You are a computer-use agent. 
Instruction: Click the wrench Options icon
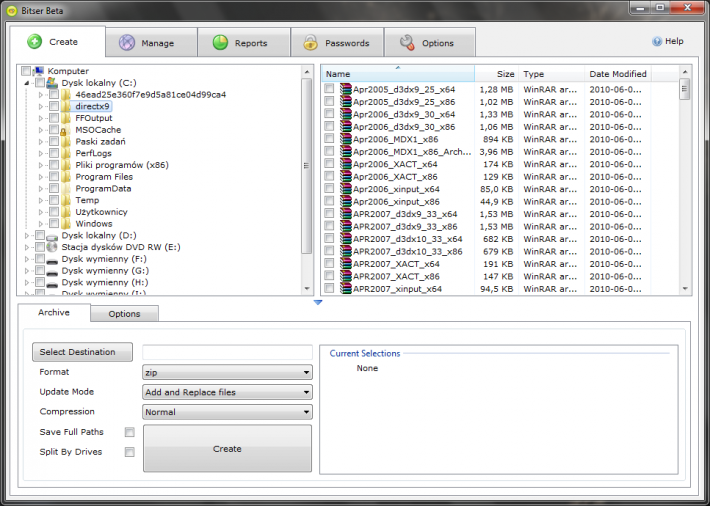(x=407, y=43)
